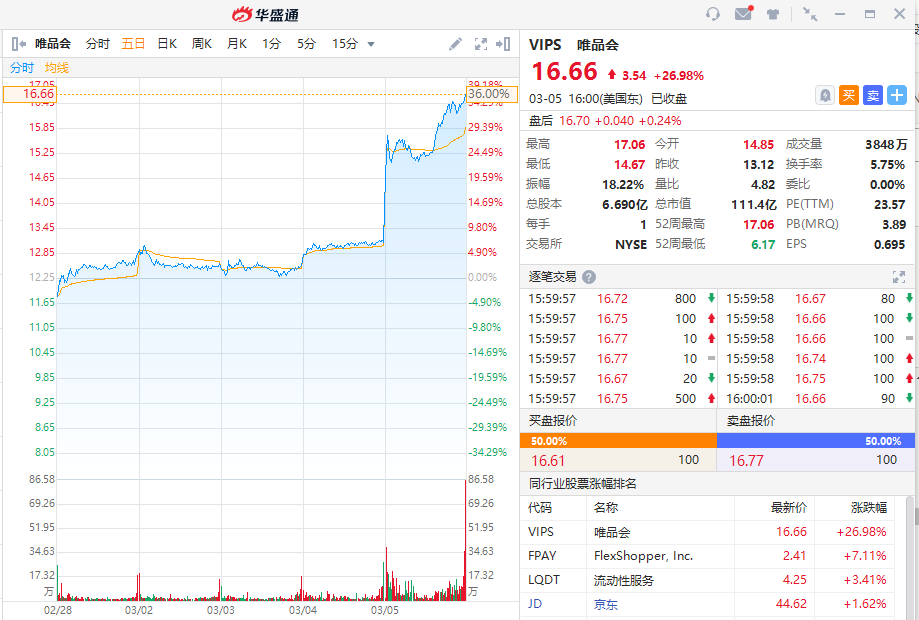
Task: Open the 京东 stock name link
Action: (605, 604)
